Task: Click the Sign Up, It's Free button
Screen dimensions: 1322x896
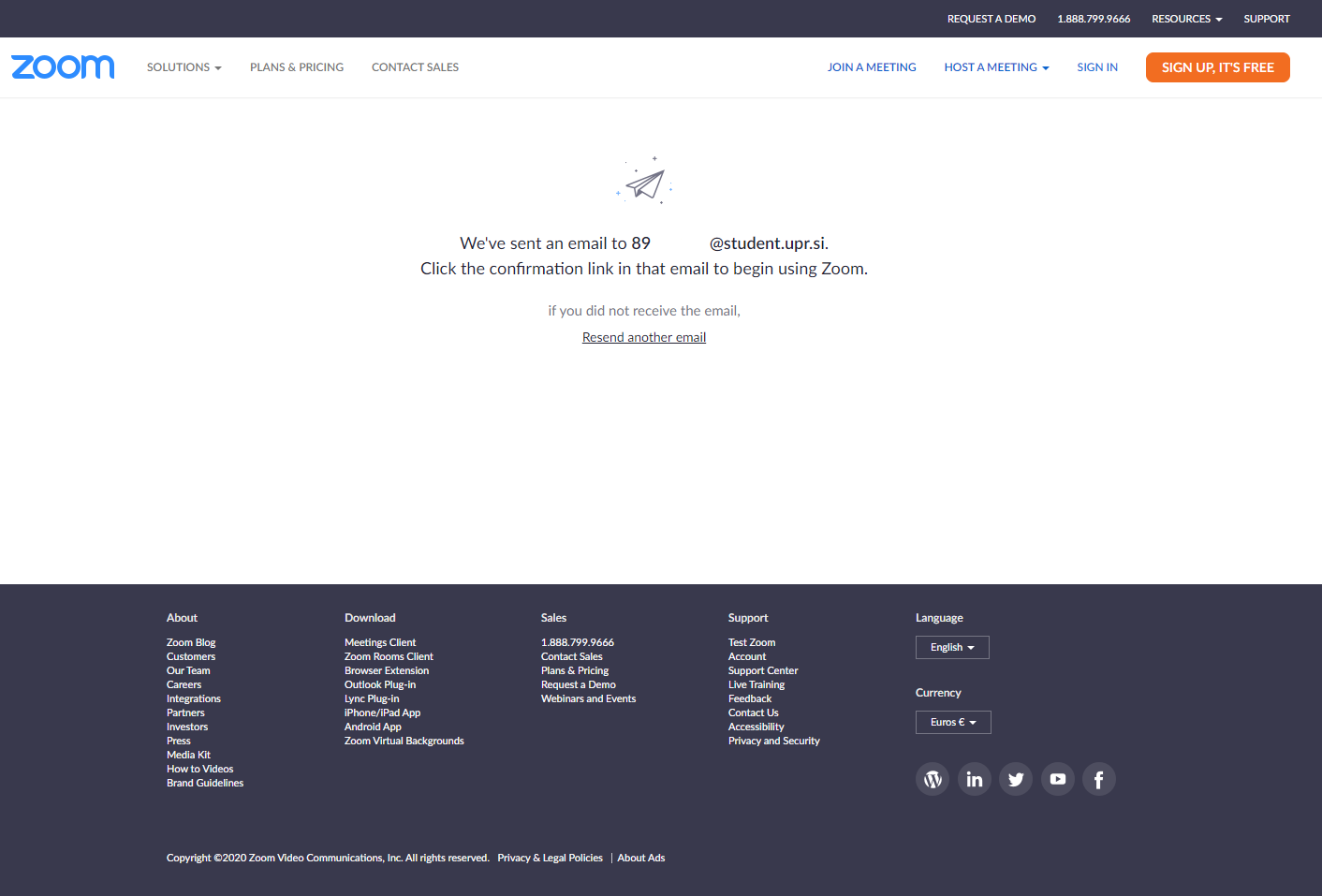Action: pyautogui.click(x=1218, y=67)
